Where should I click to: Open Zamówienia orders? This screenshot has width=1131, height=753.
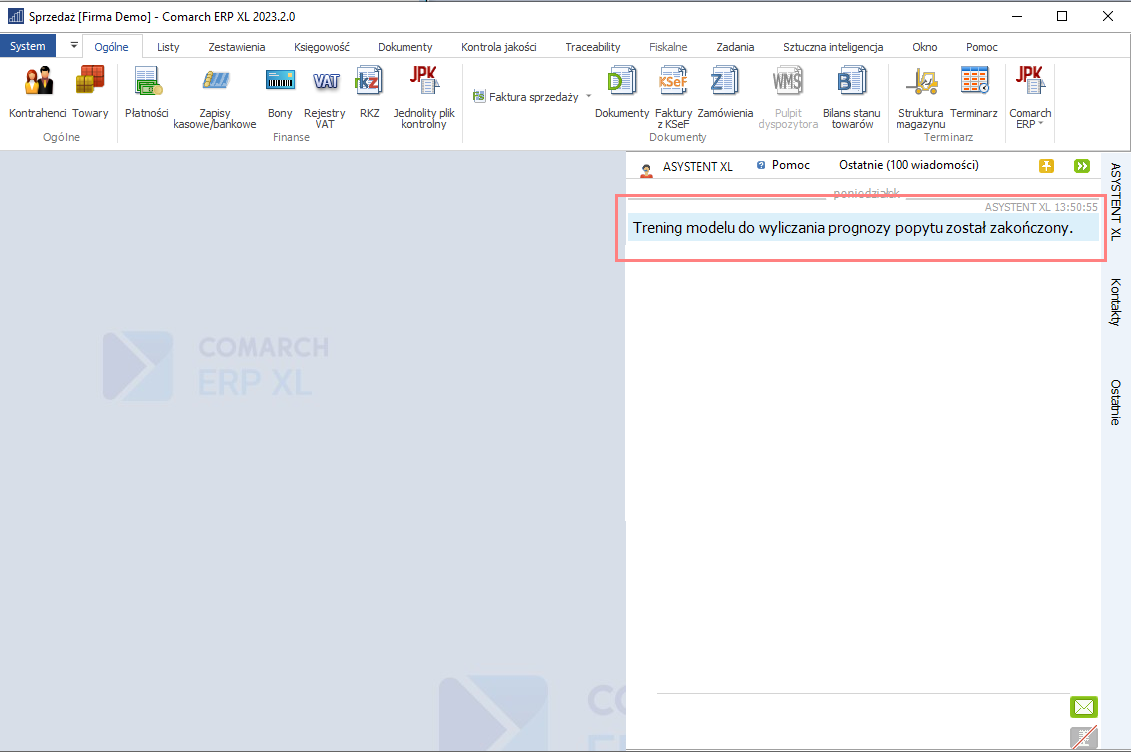click(725, 92)
